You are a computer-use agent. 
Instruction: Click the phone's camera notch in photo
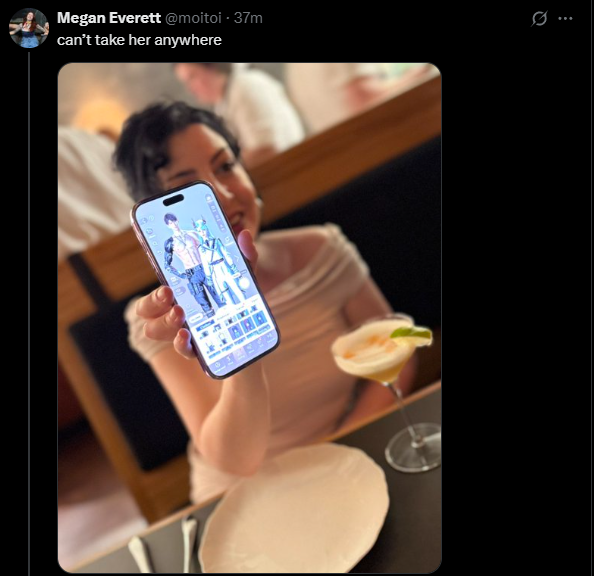coord(174,200)
